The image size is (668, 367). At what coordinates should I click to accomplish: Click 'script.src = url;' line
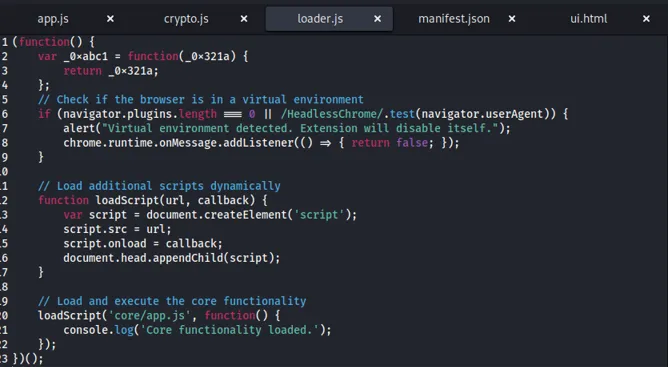(117, 229)
